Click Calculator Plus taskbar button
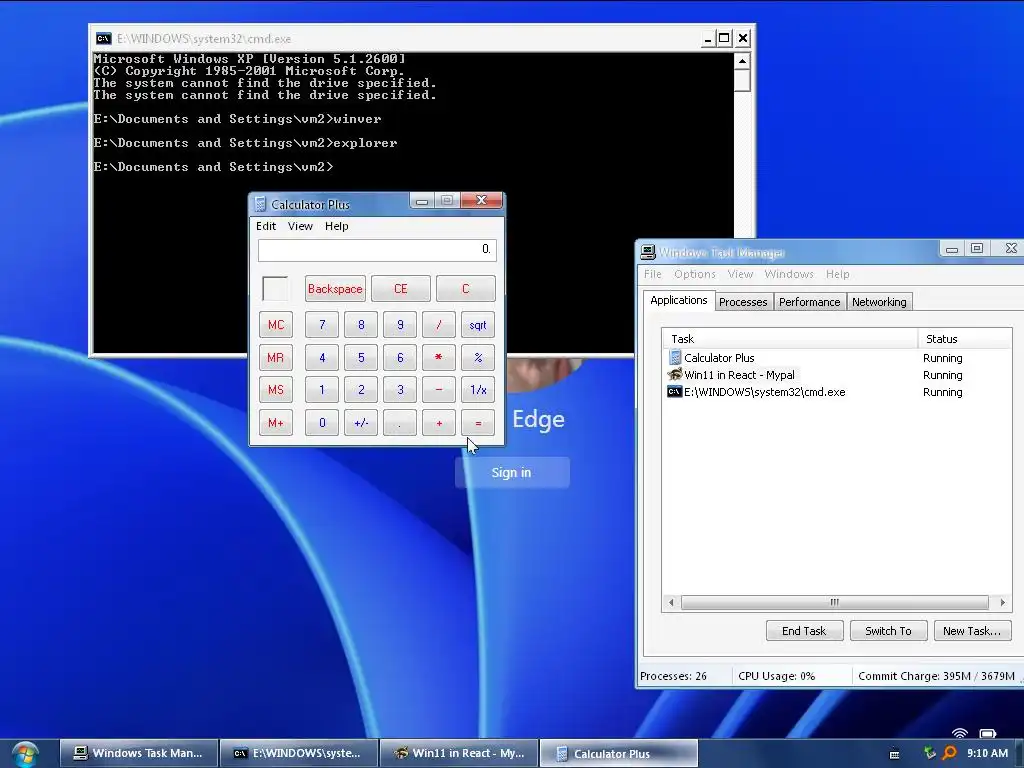The height and width of the screenshot is (768, 1024). pos(619,753)
